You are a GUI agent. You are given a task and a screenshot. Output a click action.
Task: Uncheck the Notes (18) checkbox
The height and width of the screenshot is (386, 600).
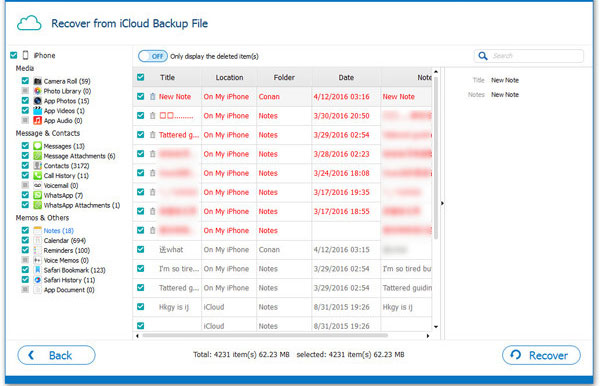click(25, 230)
